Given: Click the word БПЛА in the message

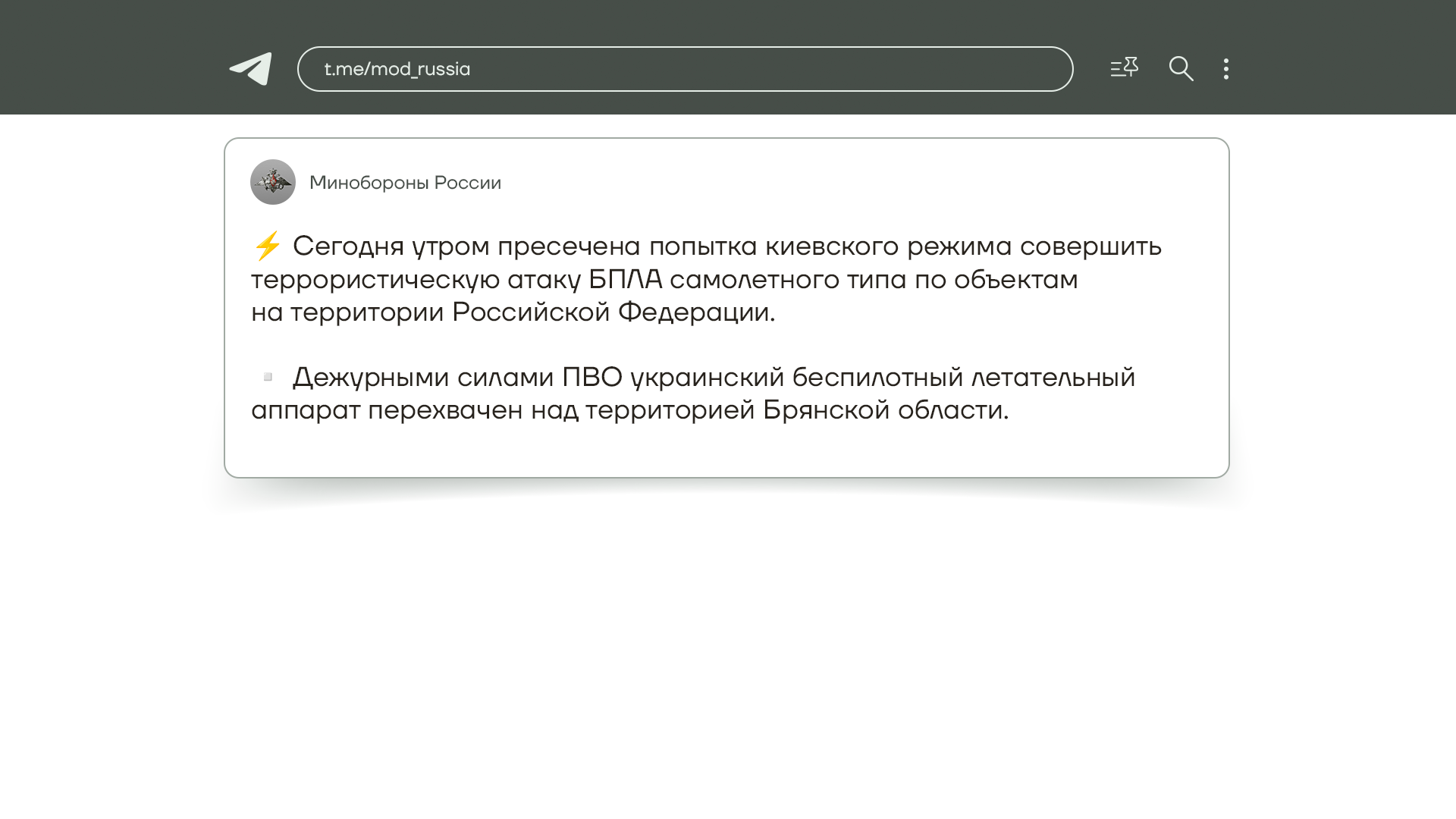Looking at the screenshot, I should pyautogui.click(x=625, y=280).
